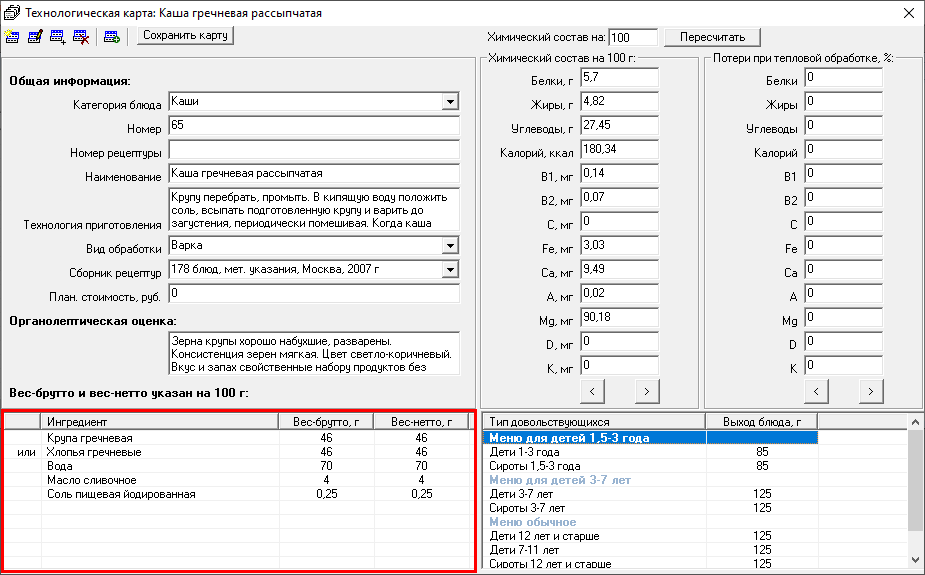Click the new record icon with star

[12, 37]
